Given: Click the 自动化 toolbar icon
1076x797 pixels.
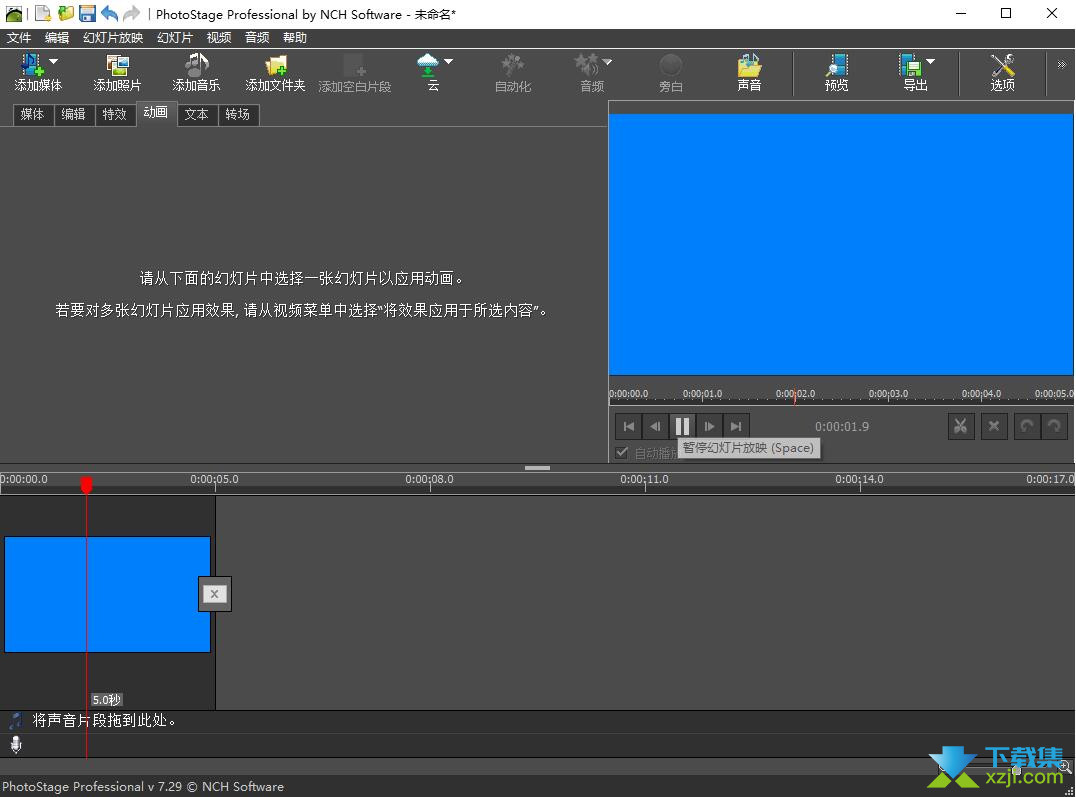Looking at the screenshot, I should pyautogui.click(x=513, y=73).
